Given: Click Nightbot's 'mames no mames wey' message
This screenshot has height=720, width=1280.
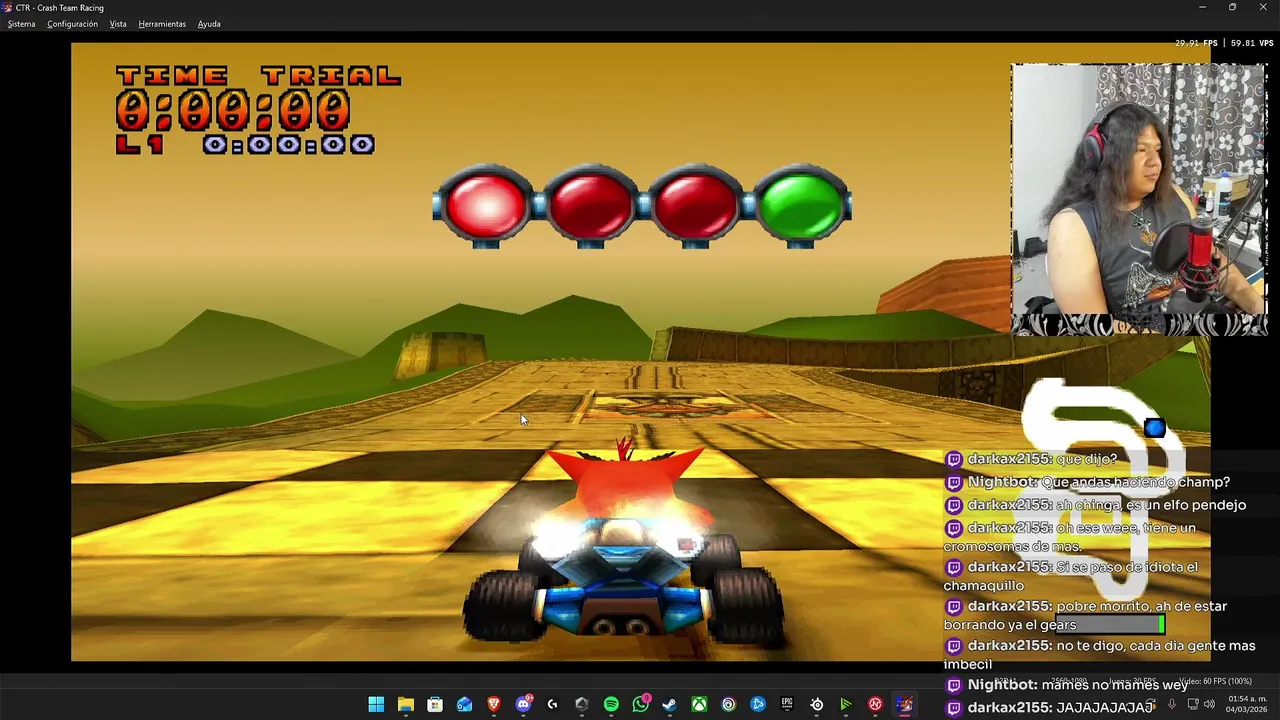Looking at the screenshot, I should (1115, 685).
